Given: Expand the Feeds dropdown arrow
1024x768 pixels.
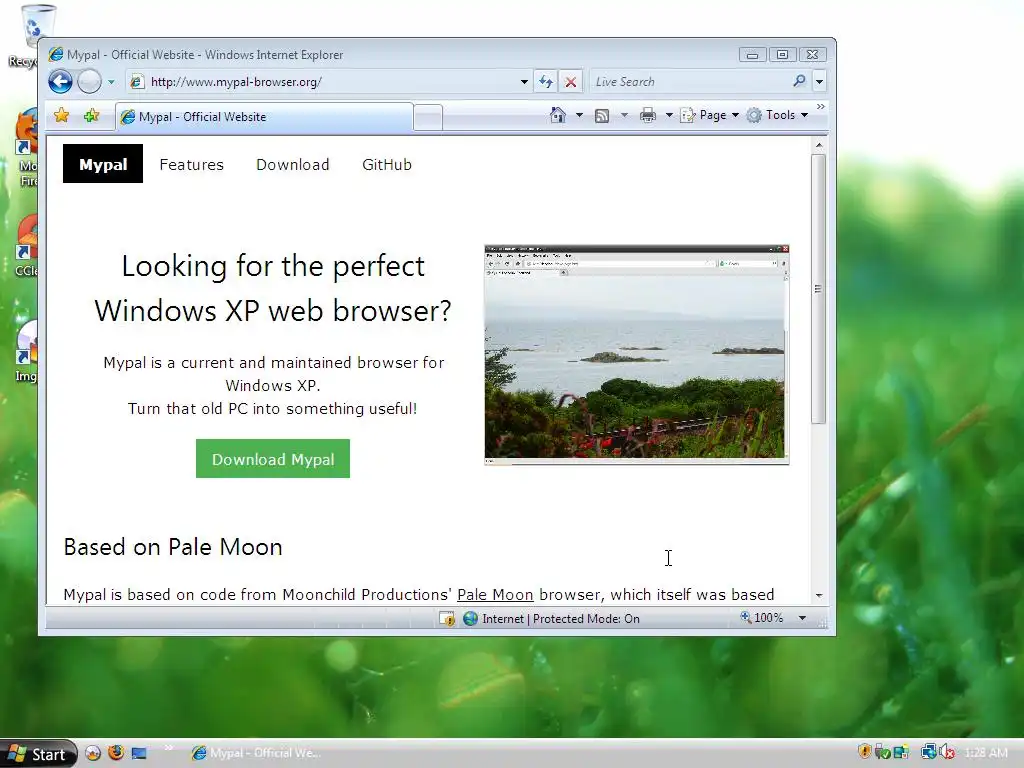Looking at the screenshot, I should coord(624,115).
